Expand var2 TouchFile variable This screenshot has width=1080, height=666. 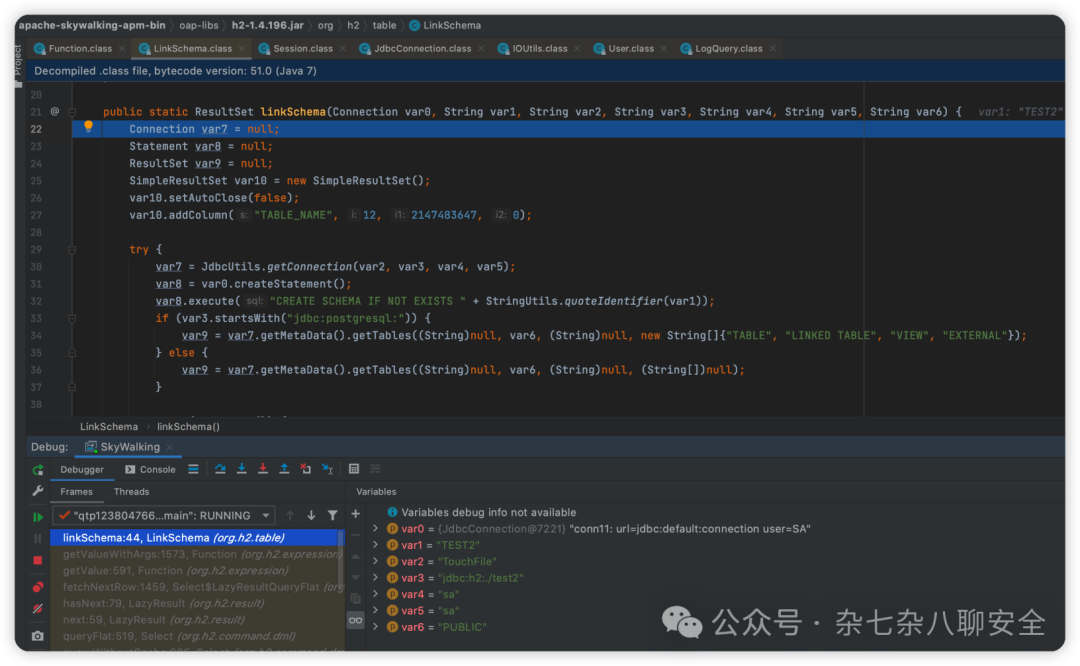(x=375, y=561)
